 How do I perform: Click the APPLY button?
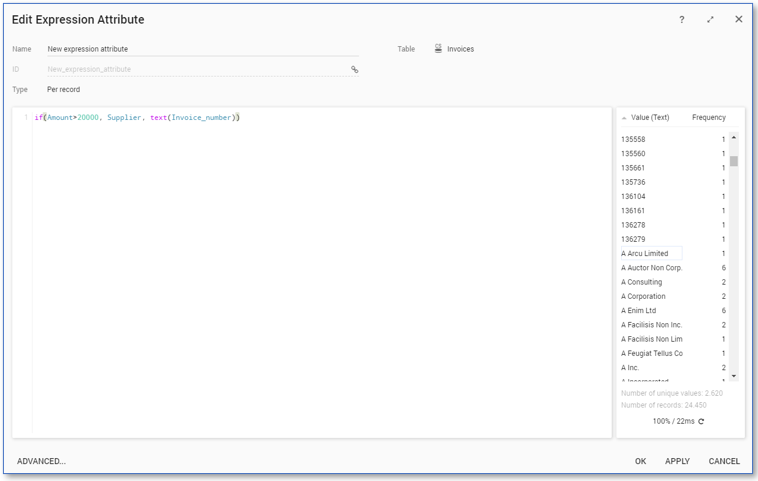tap(677, 461)
